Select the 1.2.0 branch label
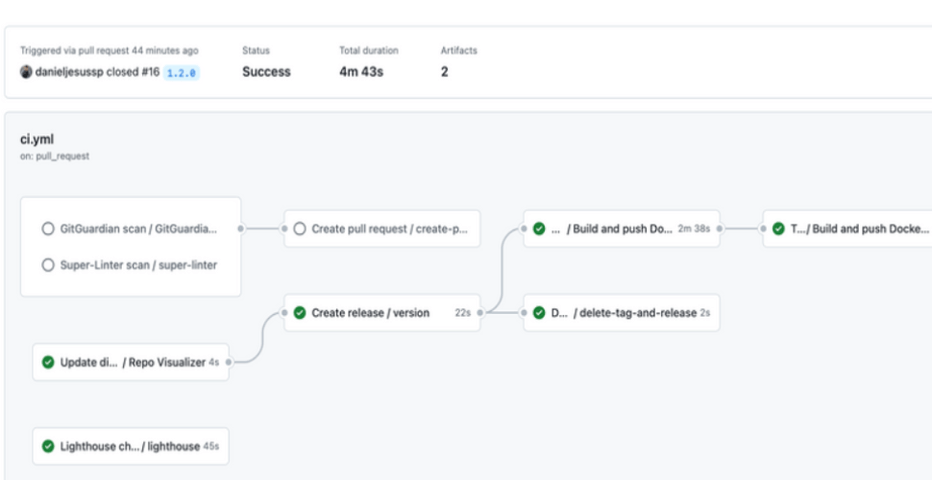The image size is (932, 480). (181, 73)
